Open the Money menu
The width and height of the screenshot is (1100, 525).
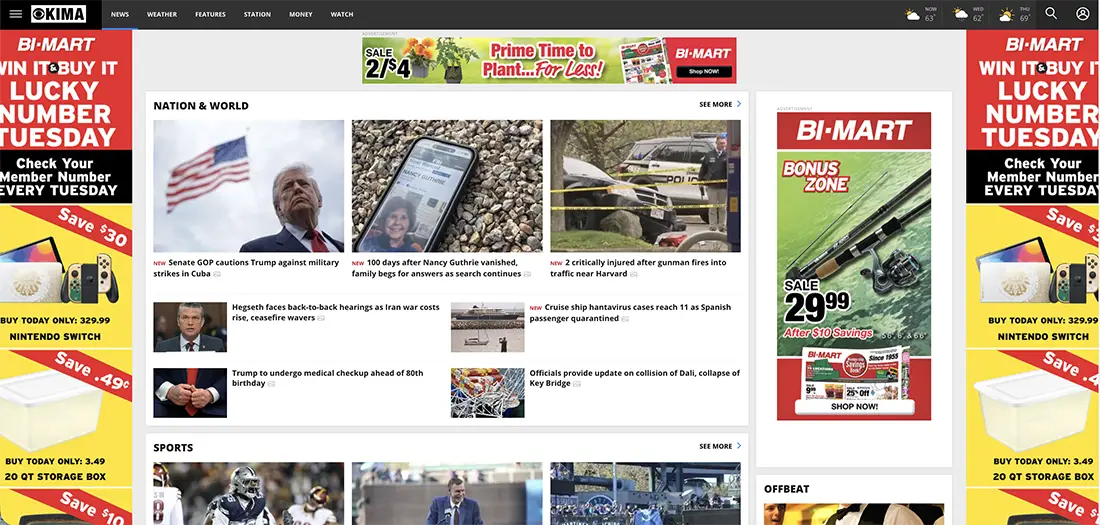click(301, 14)
